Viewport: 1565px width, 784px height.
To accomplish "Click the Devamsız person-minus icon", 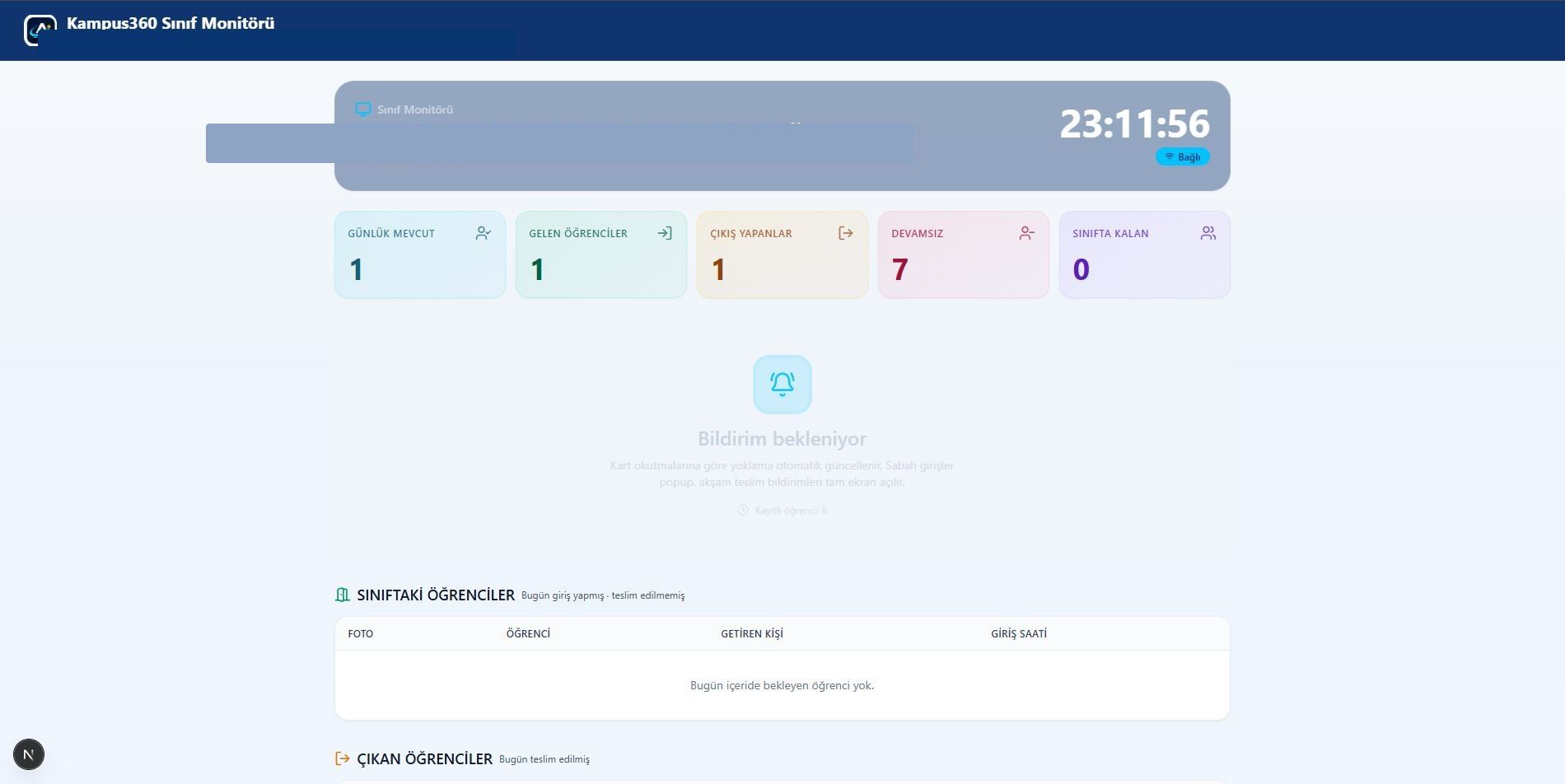I will click(x=1027, y=233).
